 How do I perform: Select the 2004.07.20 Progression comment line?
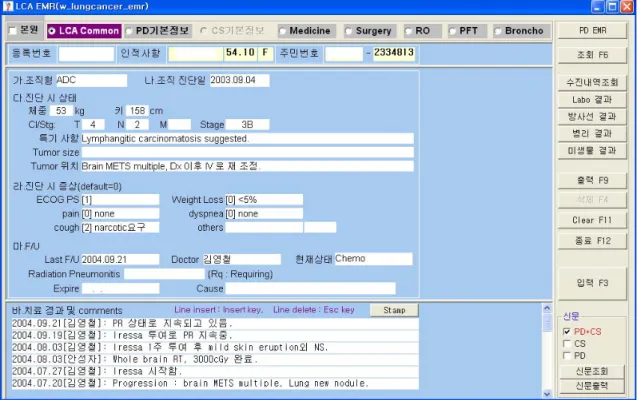point(215,383)
